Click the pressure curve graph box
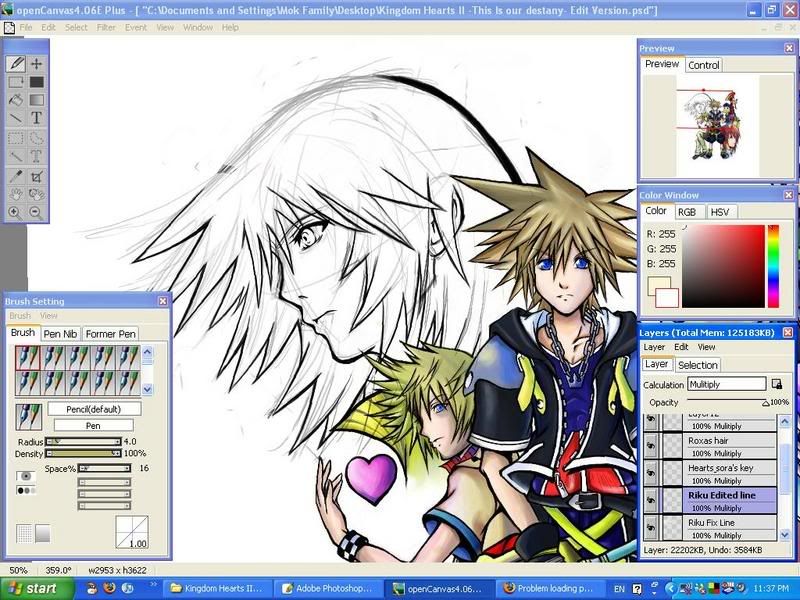This screenshot has width=800, height=600. coord(132,532)
